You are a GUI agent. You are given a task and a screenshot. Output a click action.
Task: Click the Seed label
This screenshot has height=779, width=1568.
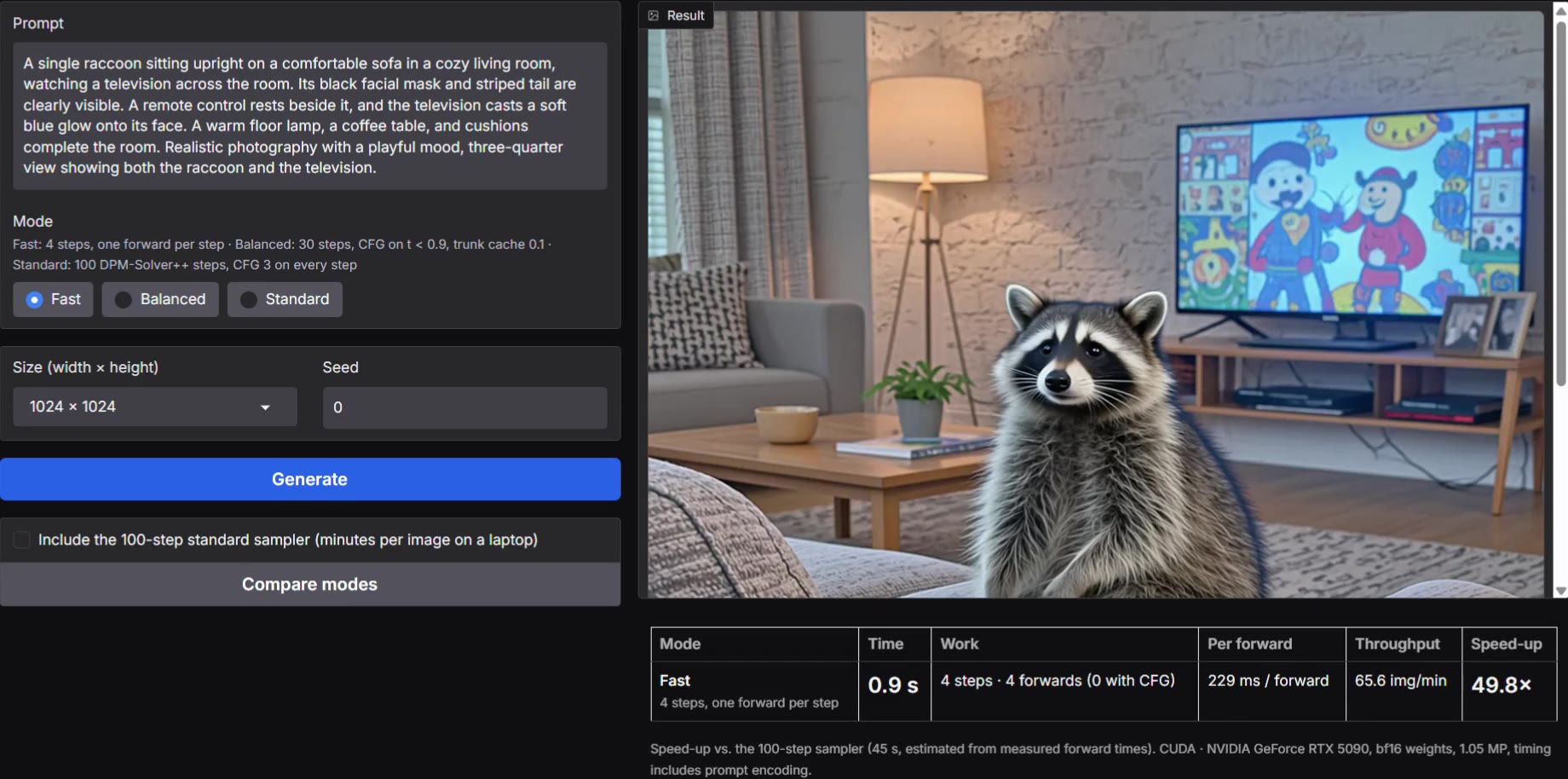pos(340,367)
